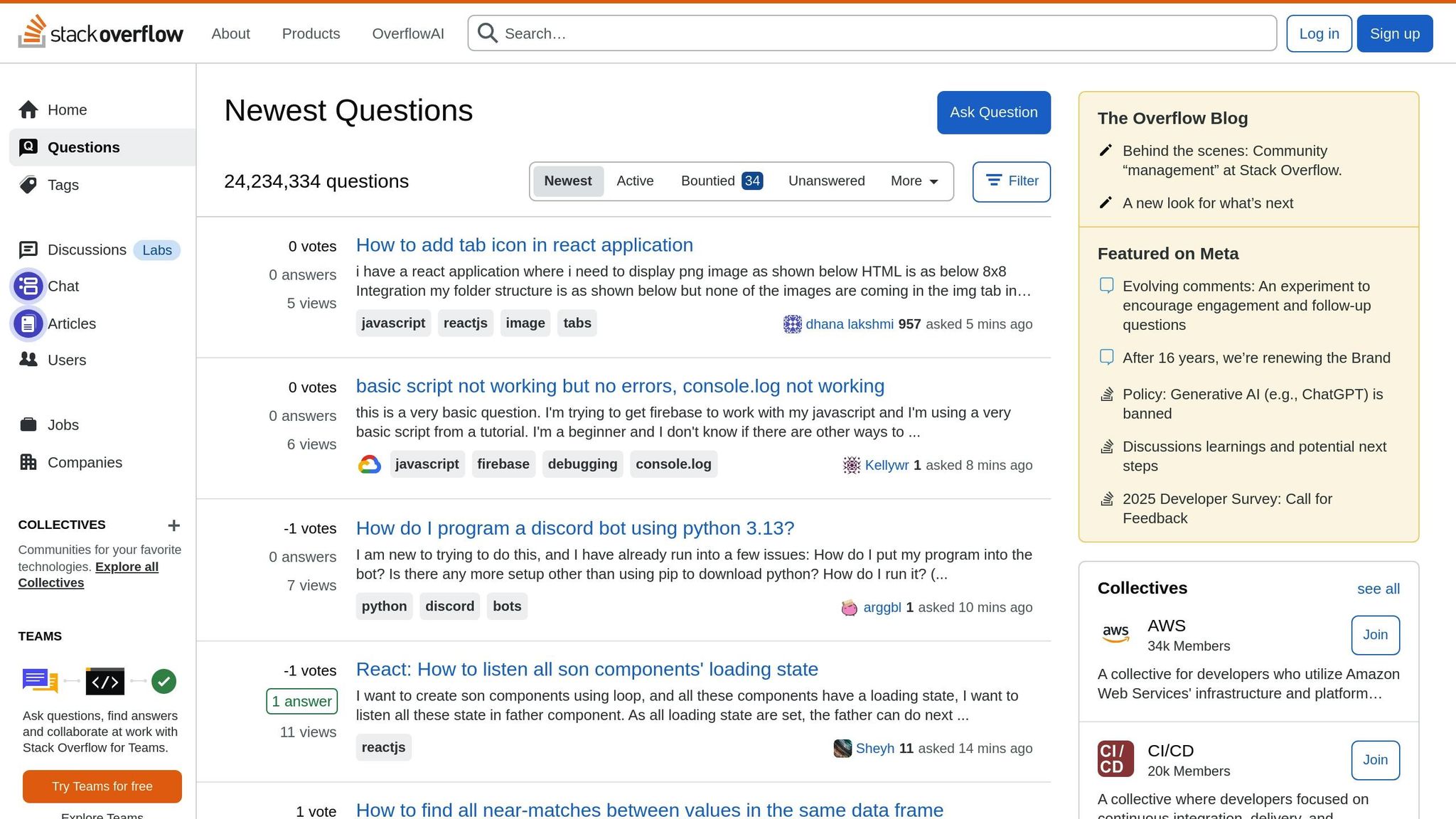Screen dimensions: 1456x819
Task: Click Try Teams for free
Action: click(101, 786)
